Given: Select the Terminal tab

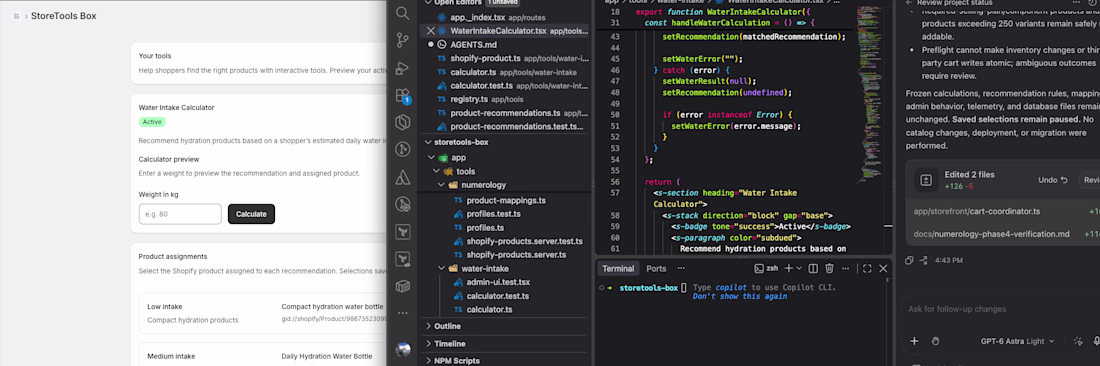Looking at the screenshot, I should [x=617, y=269].
